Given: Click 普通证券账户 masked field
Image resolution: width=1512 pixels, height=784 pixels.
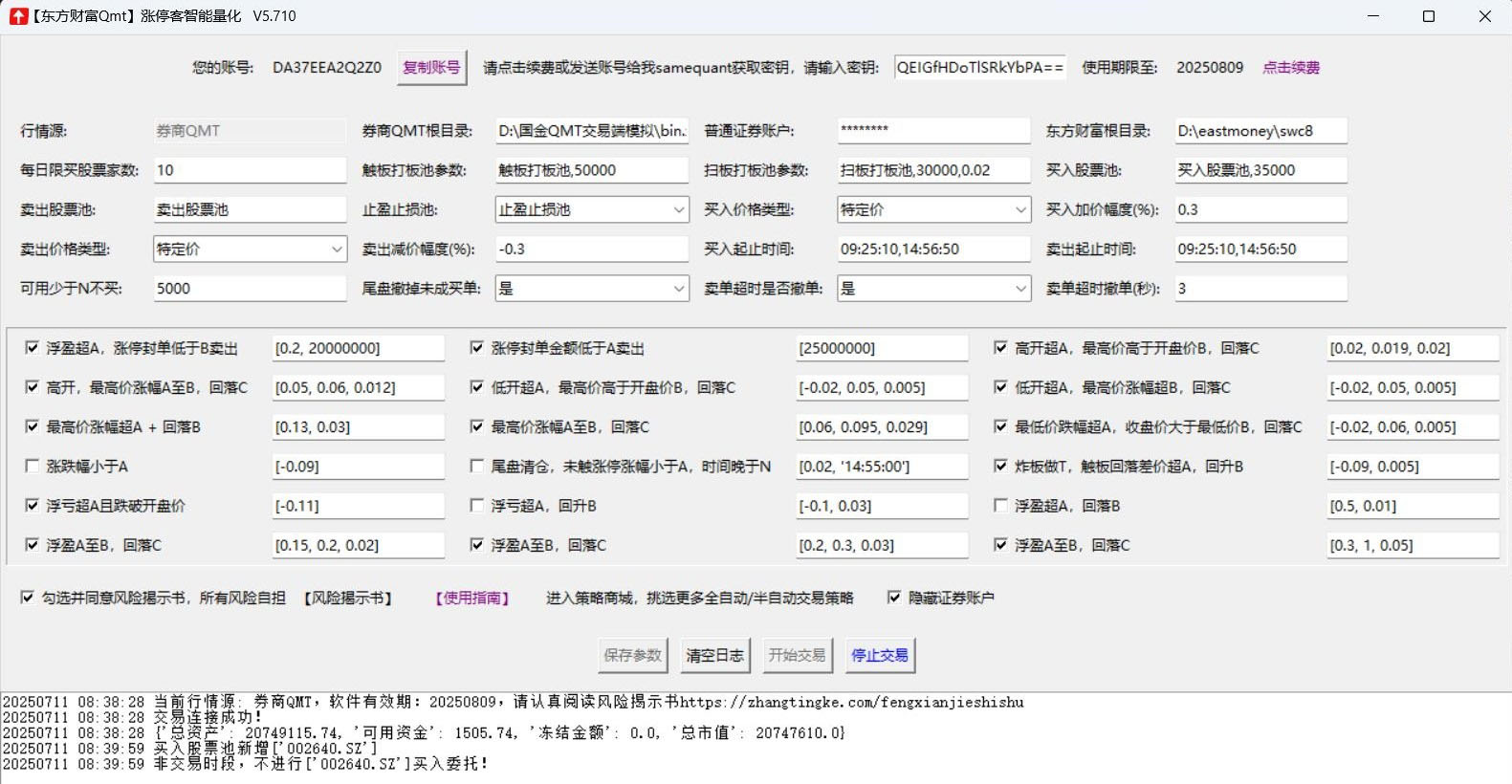Looking at the screenshot, I should [934, 131].
